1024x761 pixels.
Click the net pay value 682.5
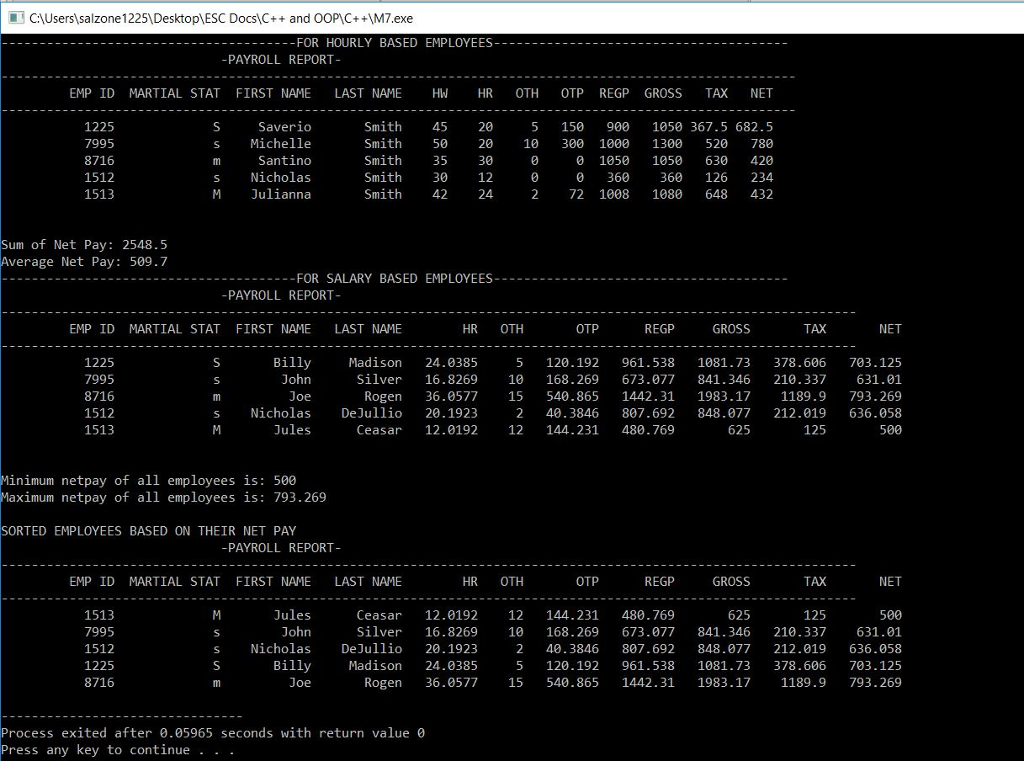(x=754, y=127)
